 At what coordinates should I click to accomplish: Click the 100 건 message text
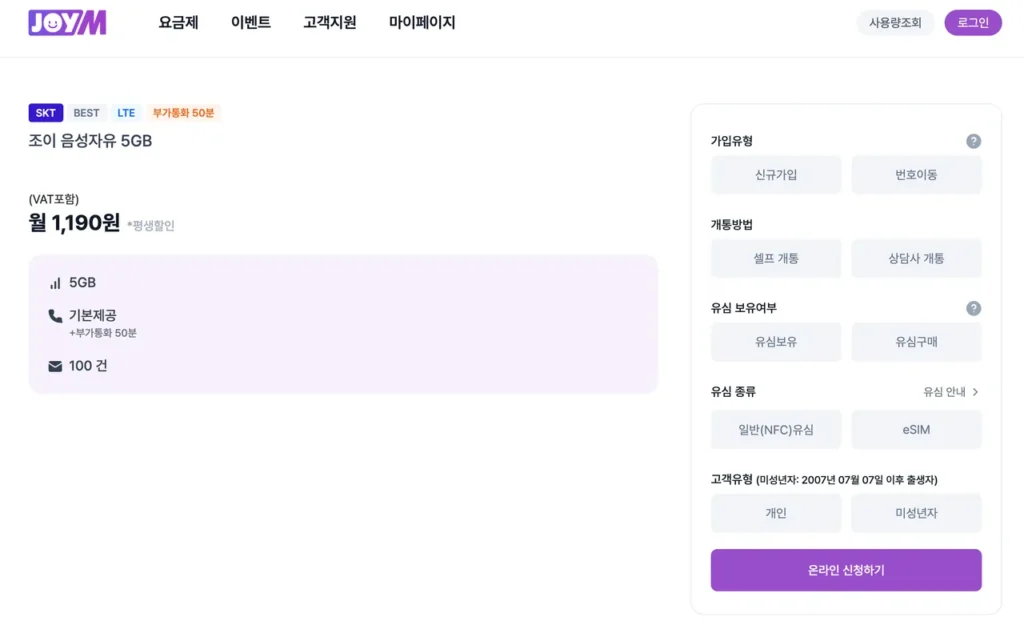coord(88,366)
